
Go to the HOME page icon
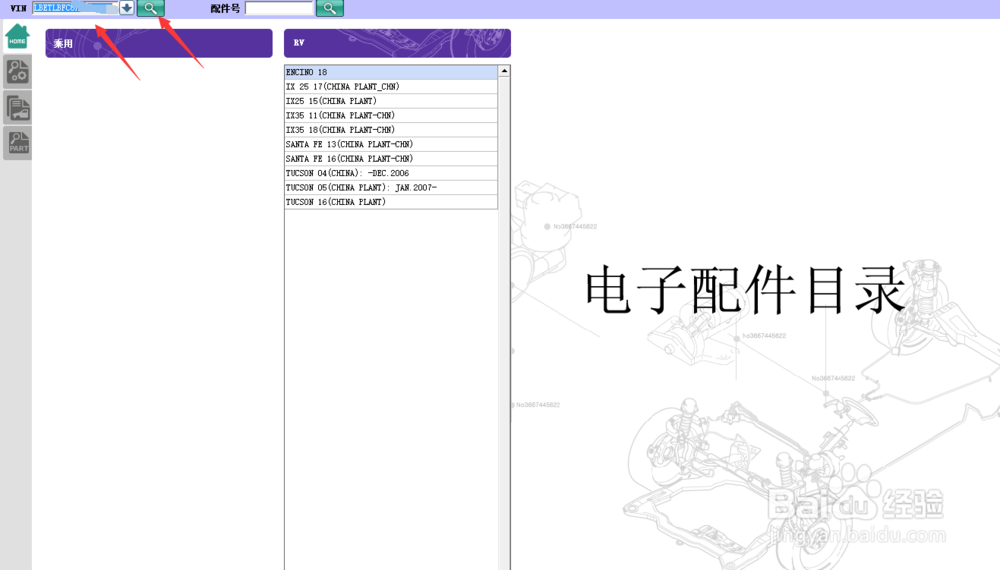(x=17, y=36)
